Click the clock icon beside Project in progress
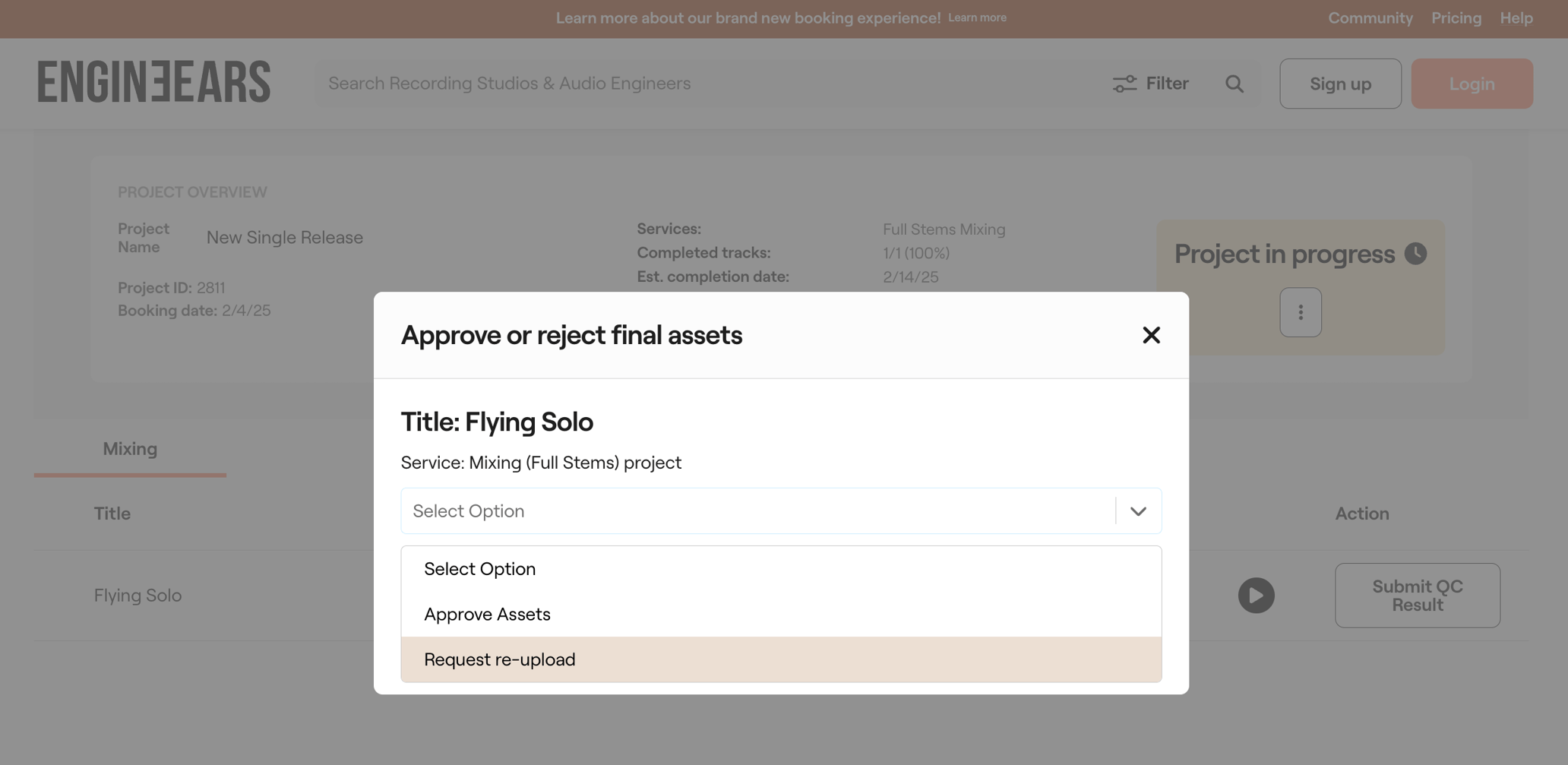 pos(1415,254)
